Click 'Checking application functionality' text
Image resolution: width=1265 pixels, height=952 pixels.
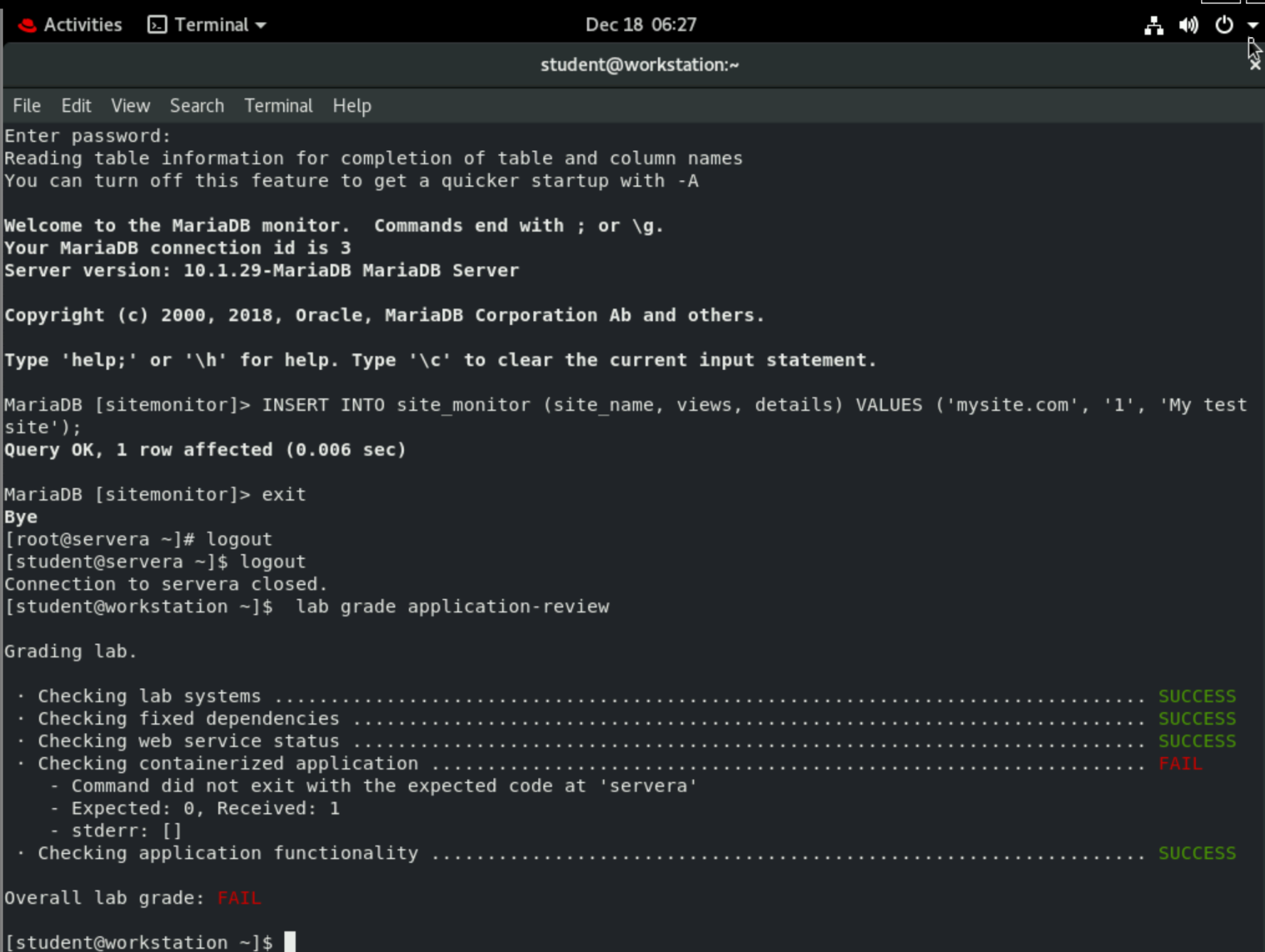[228, 853]
